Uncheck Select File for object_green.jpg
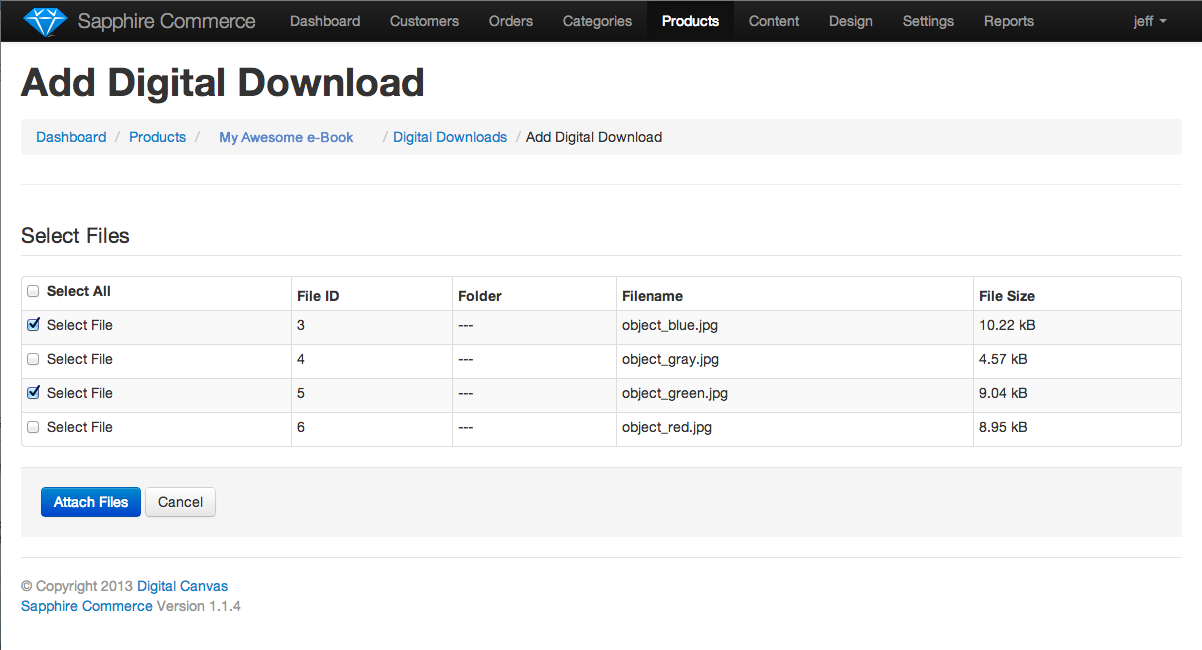 (33, 393)
